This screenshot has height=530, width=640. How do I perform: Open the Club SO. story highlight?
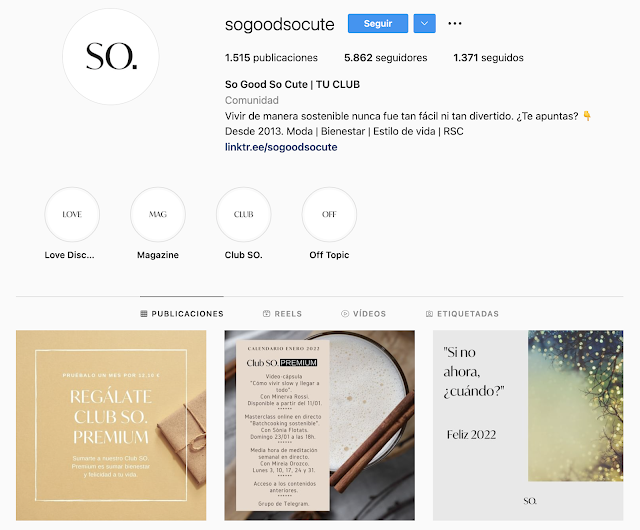pos(243,214)
